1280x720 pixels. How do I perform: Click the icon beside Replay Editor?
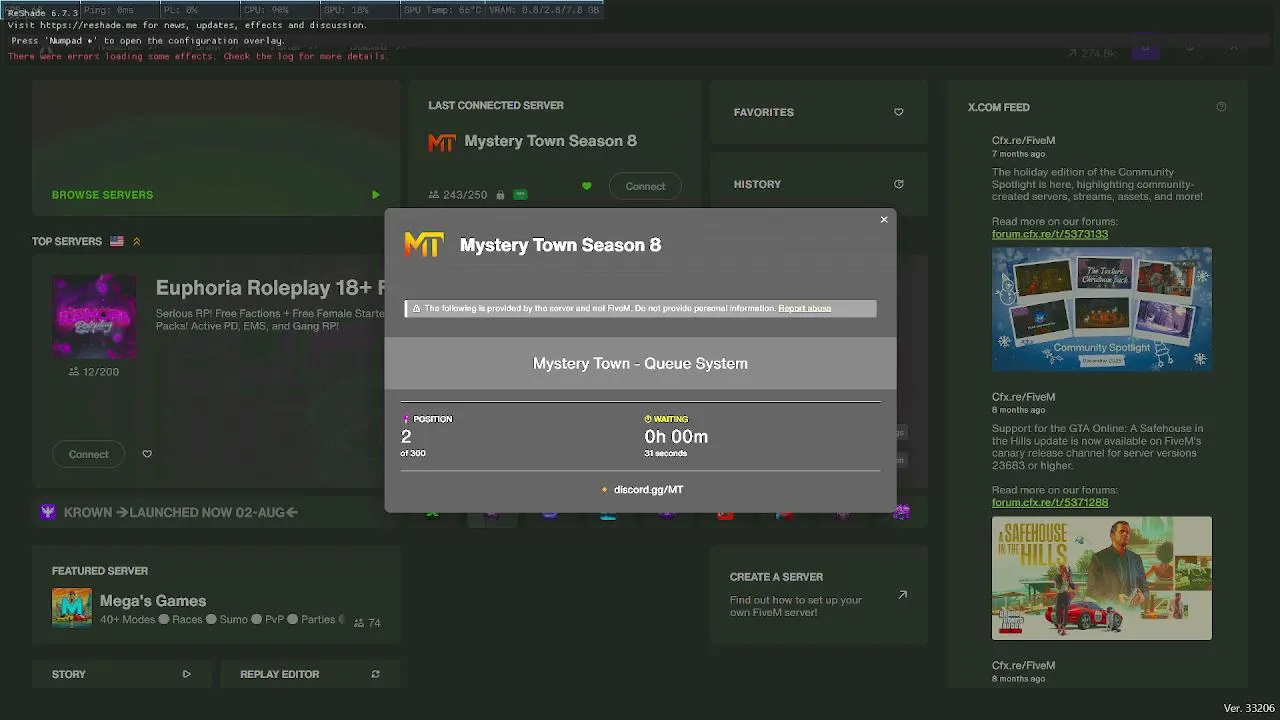(x=375, y=674)
